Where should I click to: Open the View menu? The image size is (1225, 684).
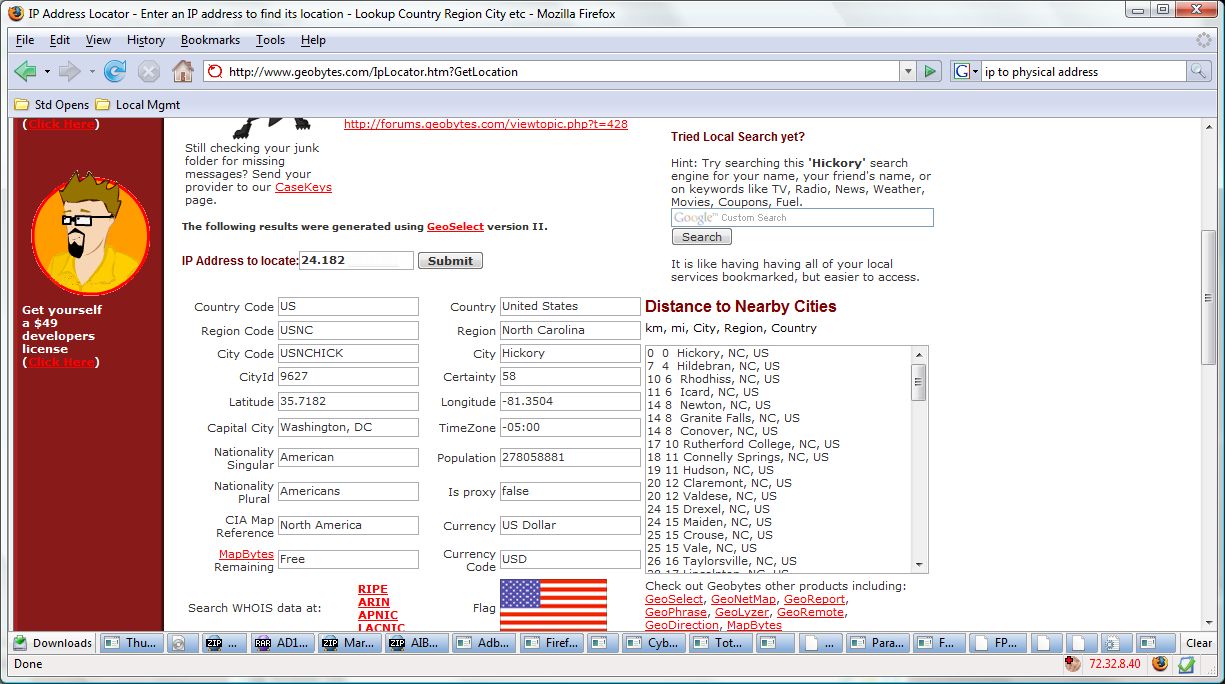click(98, 40)
